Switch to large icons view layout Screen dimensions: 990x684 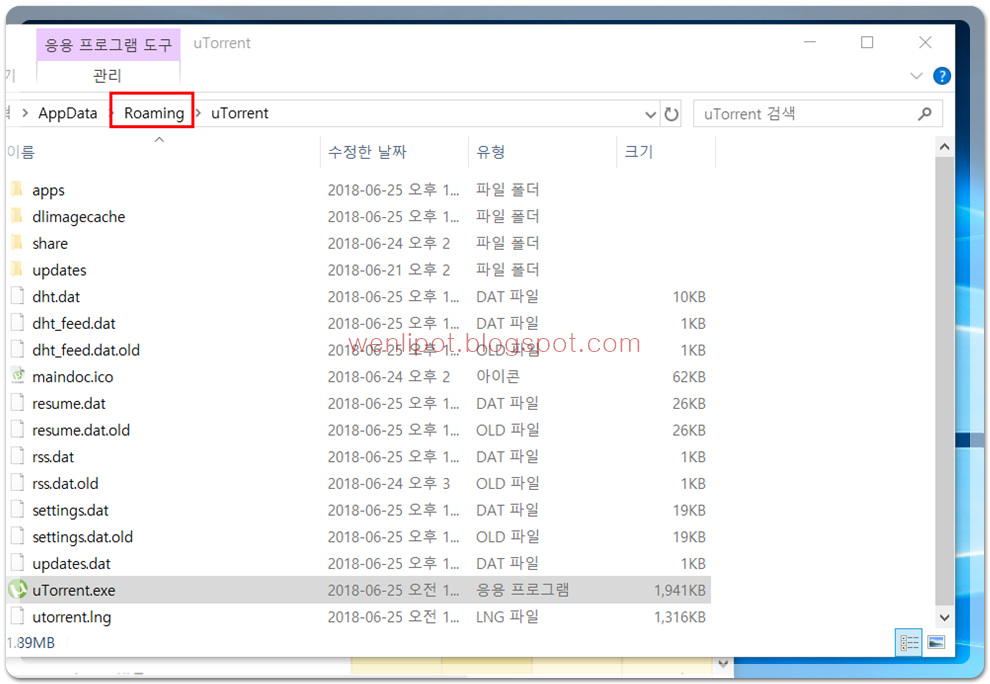(936, 642)
